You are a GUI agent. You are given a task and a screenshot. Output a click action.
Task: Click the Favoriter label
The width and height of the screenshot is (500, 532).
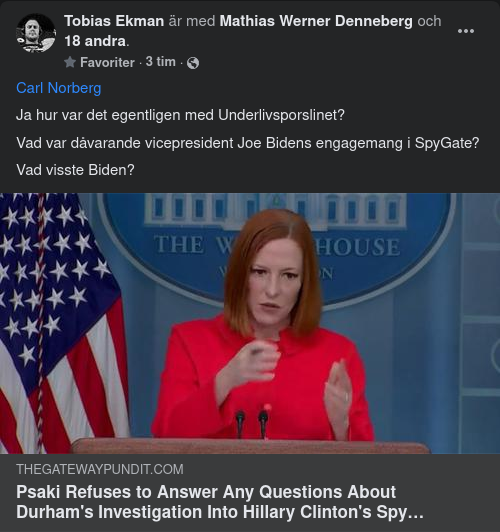click(107, 62)
